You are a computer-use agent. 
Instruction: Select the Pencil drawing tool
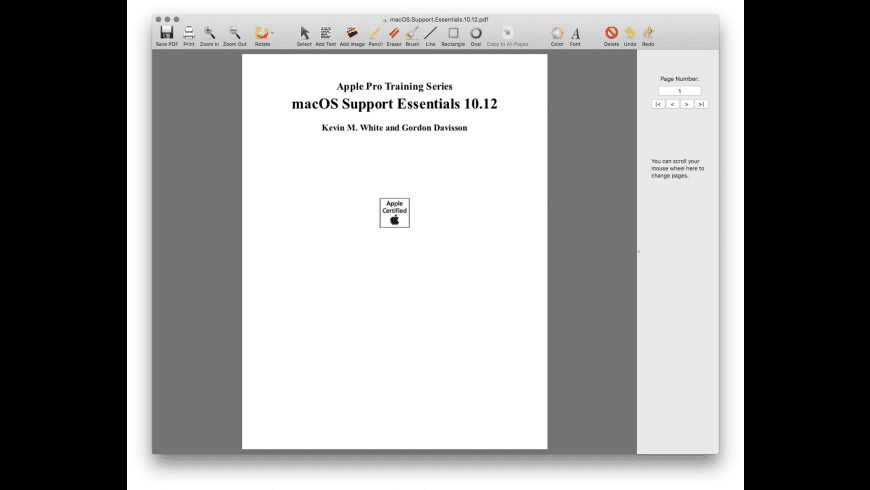(375, 33)
